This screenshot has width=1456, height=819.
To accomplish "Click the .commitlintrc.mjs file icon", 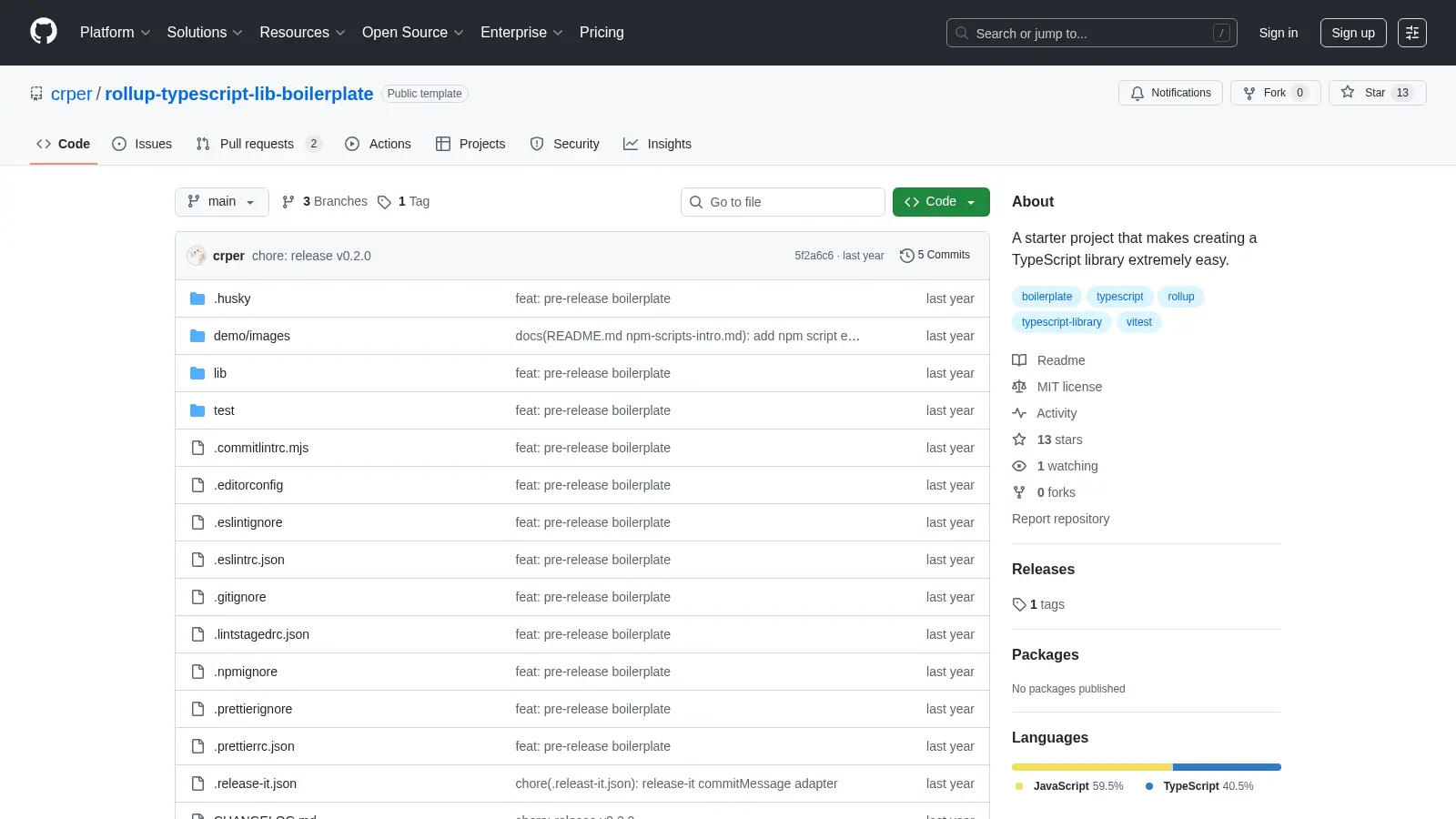I will coord(197,448).
